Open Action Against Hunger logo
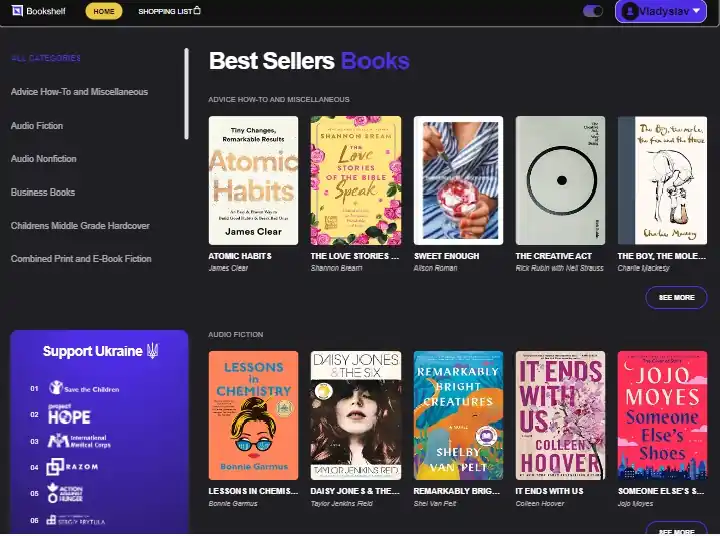 coord(65,493)
